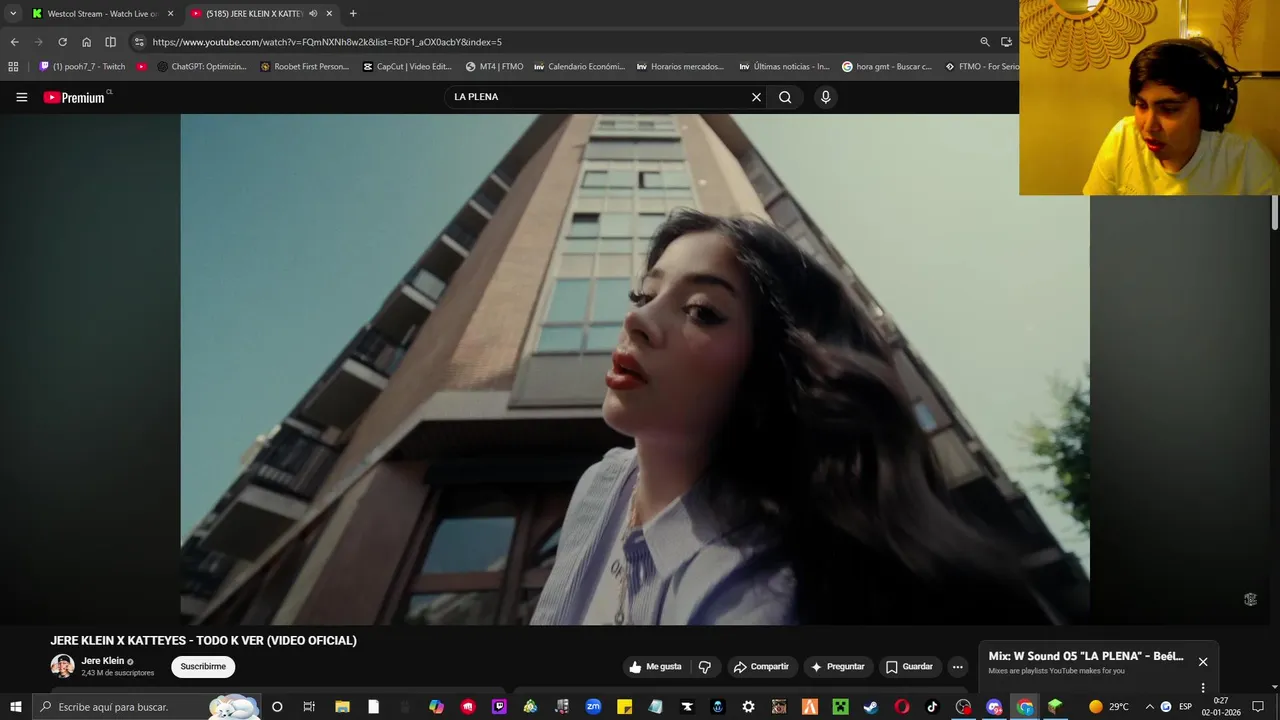Open Task View on taskbar

coord(309,707)
